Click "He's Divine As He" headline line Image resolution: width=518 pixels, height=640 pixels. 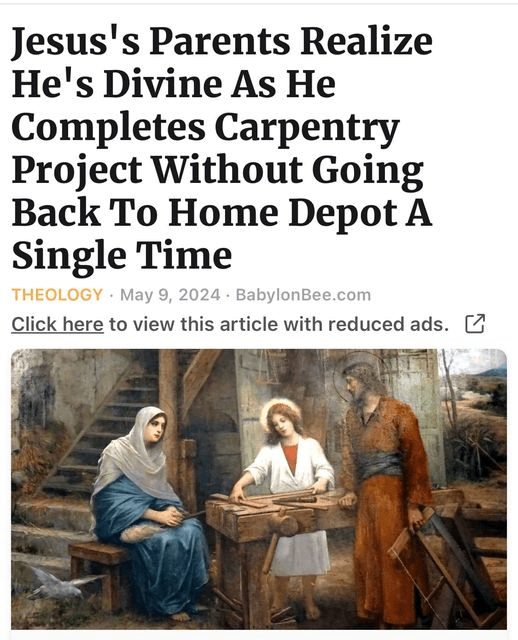[173, 85]
